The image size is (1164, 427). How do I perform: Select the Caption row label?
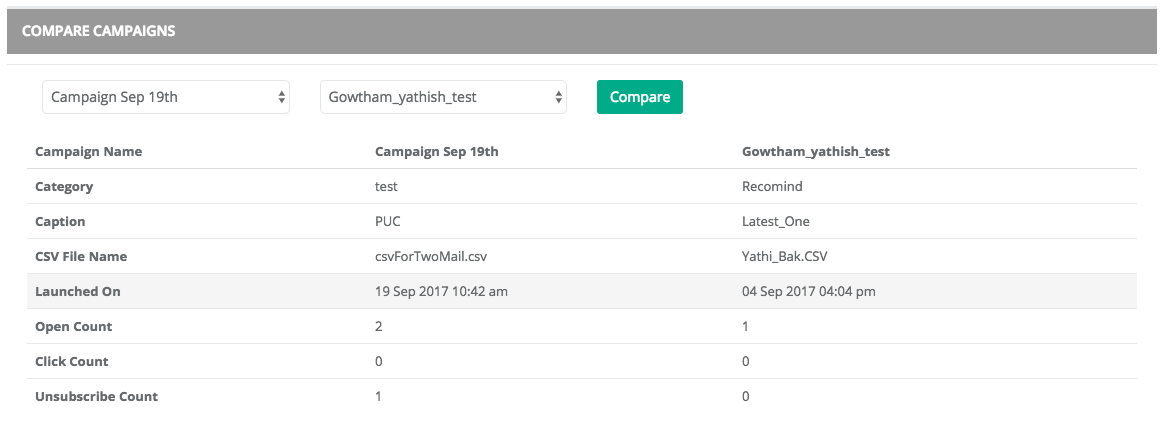[x=60, y=222]
